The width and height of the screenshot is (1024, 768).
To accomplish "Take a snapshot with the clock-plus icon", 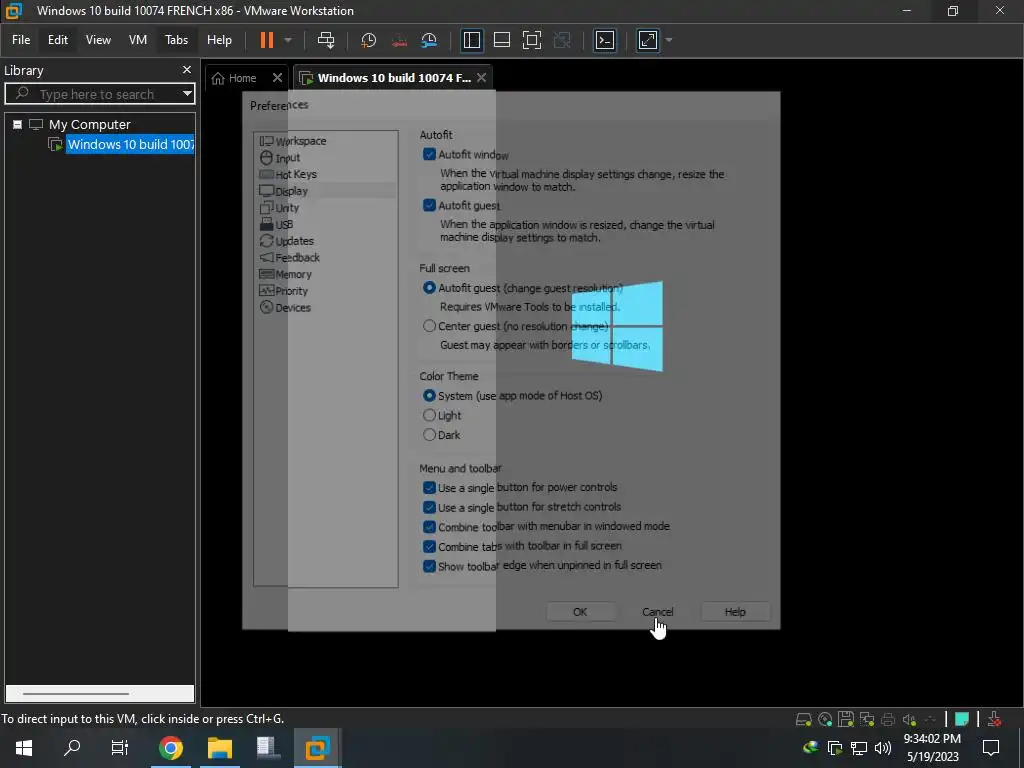I will pyautogui.click(x=368, y=40).
